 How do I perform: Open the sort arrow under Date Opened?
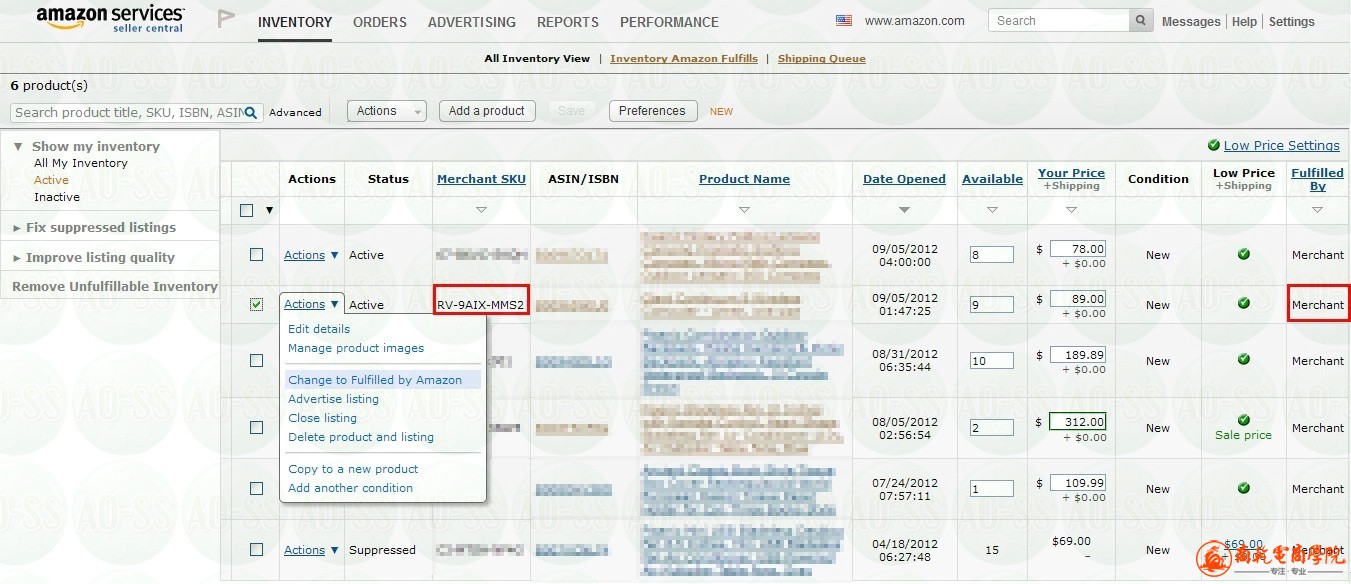coord(904,210)
